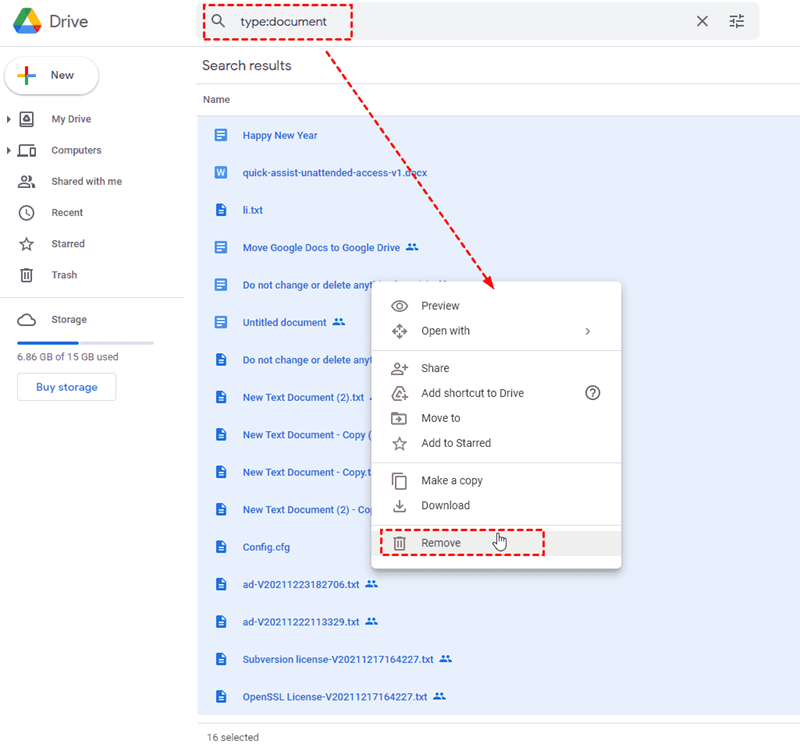Choose Remove from the context menu
Image resolution: width=800 pixels, height=744 pixels.
point(441,543)
